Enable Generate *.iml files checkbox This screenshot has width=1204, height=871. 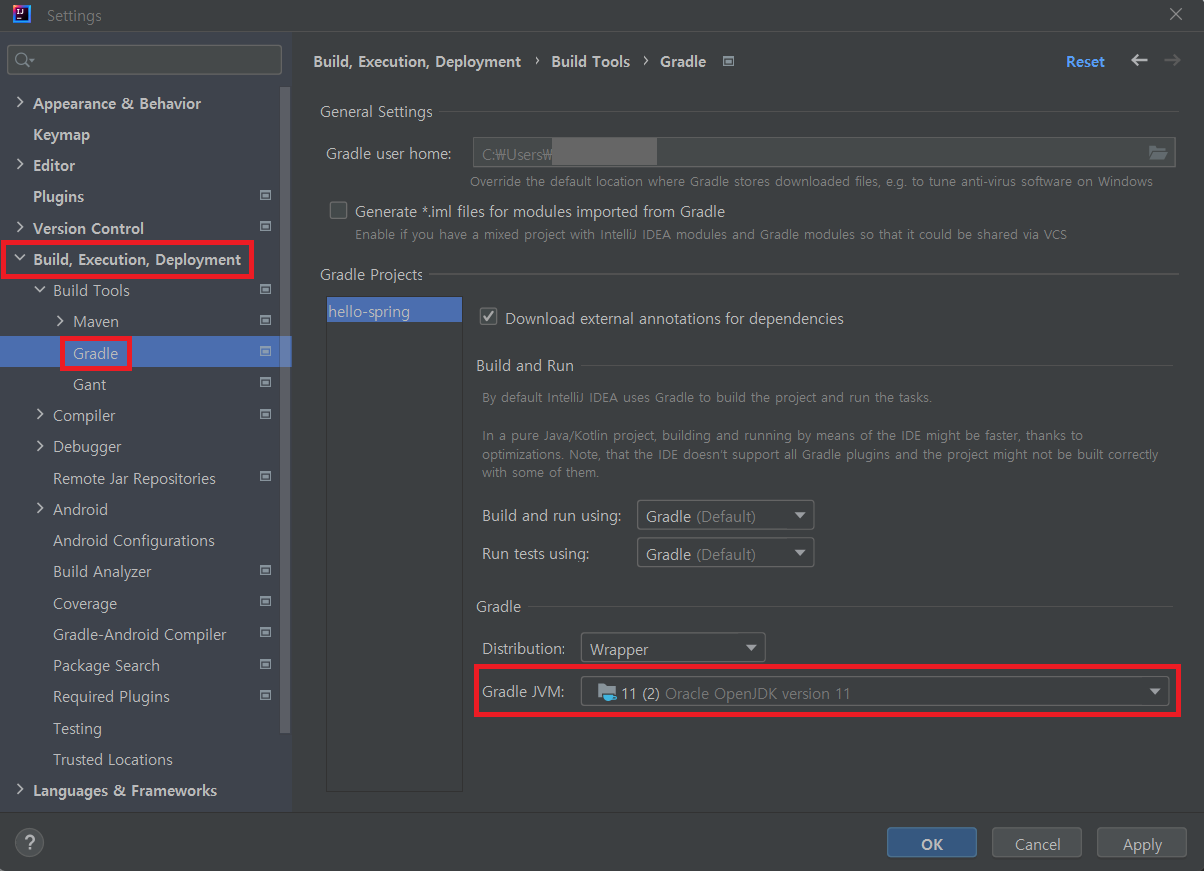(x=338, y=211)
